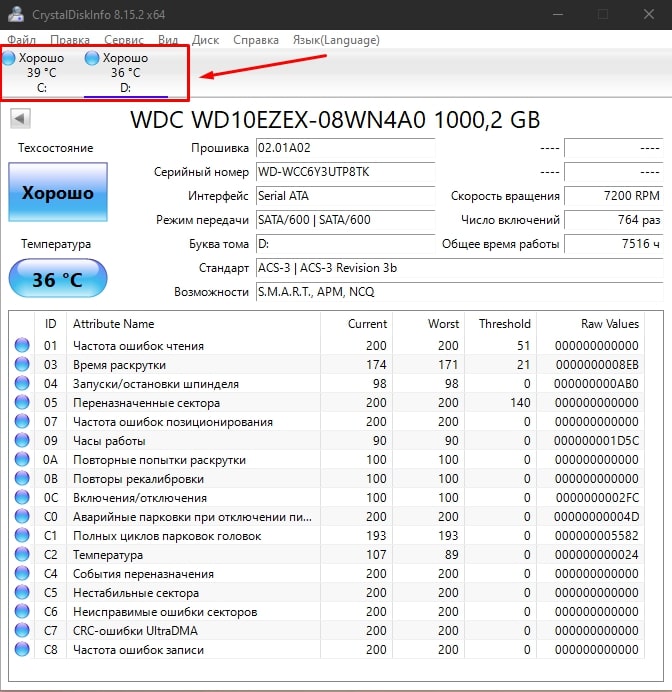This screenshot has width=672, height=692.
Task: Click the power-on hours value 7516 ч
Action: click(x=613, y=244)
